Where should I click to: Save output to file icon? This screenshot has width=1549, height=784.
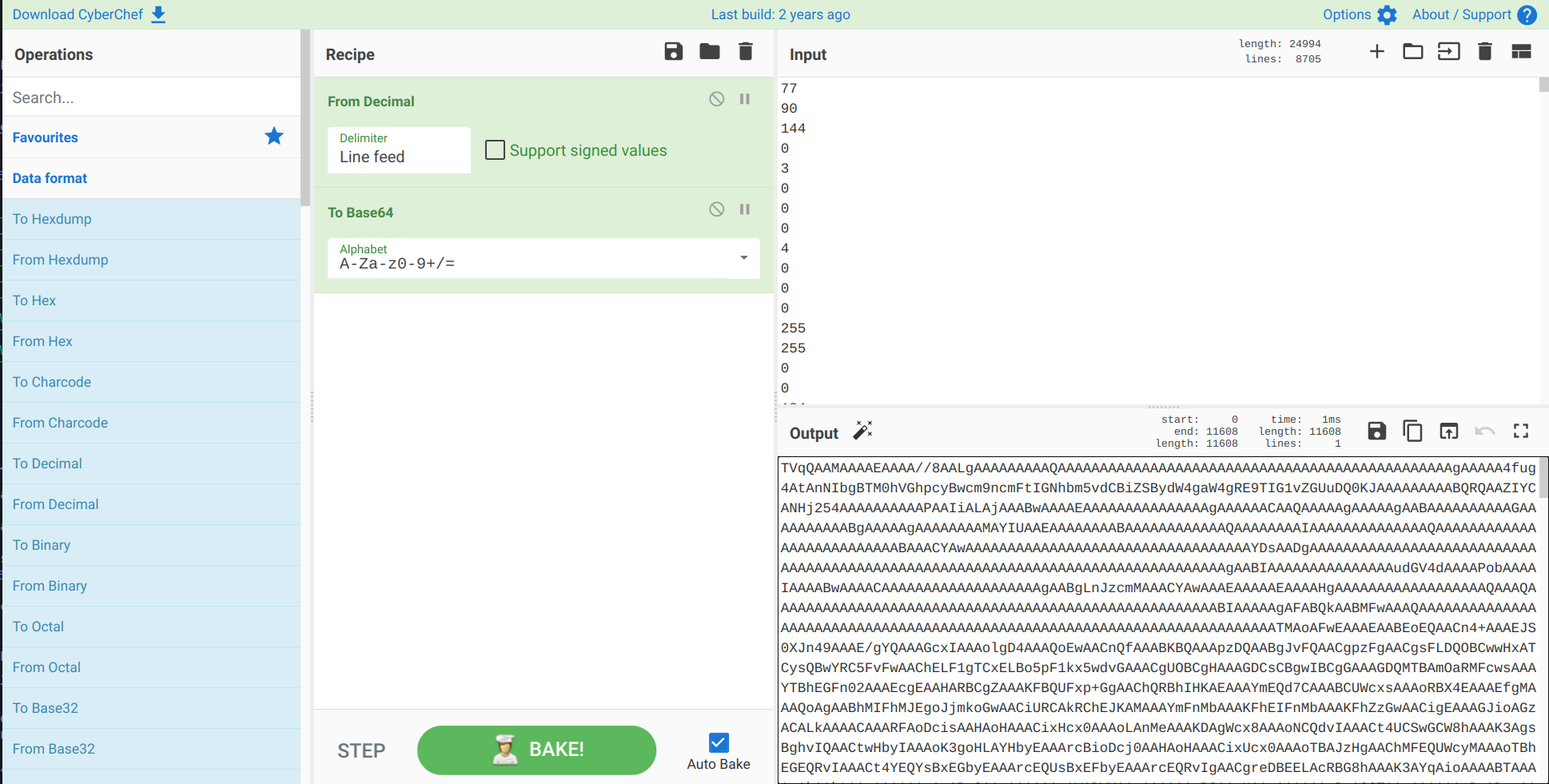pos(1377,432)
